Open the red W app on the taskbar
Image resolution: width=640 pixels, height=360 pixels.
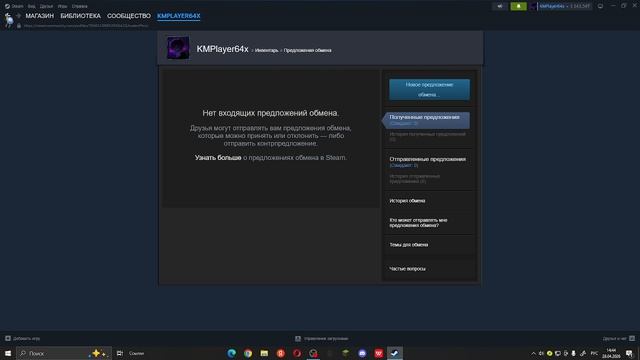[378, 353]
